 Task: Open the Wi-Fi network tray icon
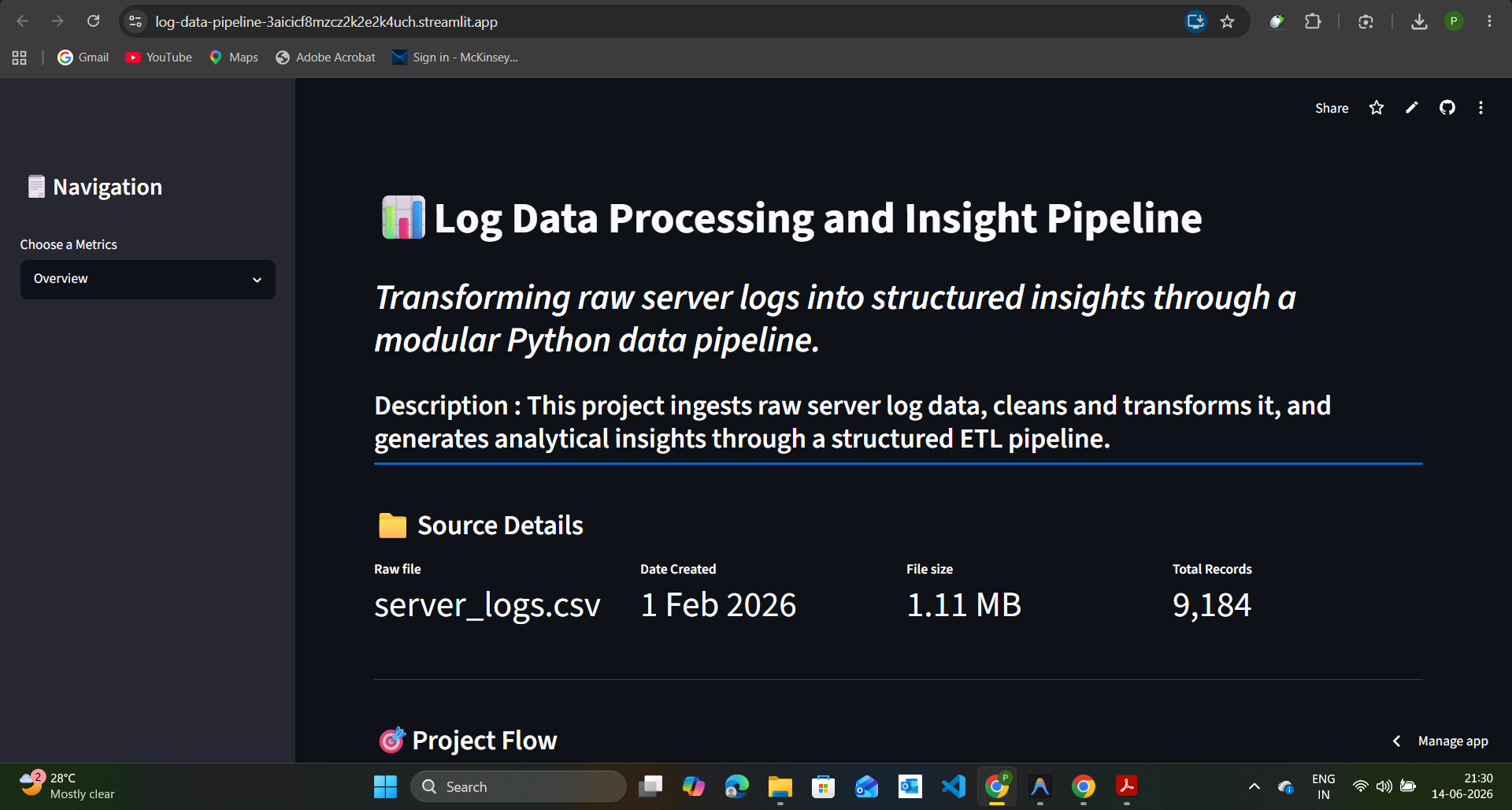coord(1360,786)
